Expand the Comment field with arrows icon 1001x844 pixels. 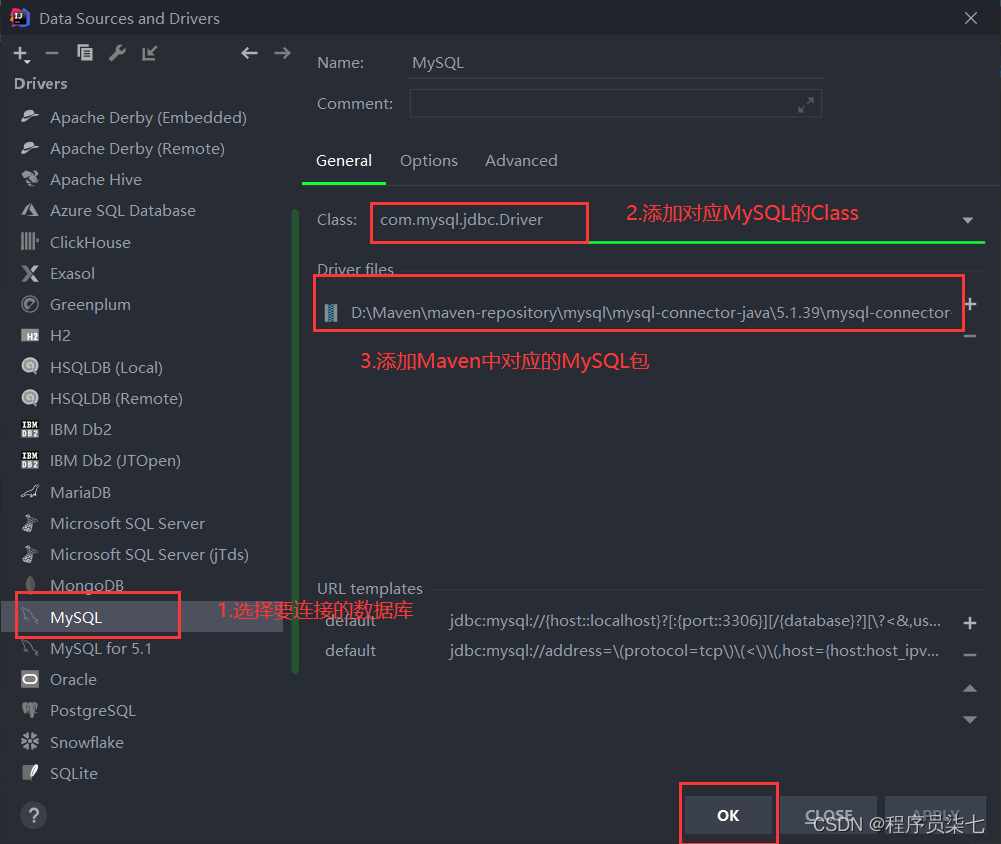pos(806,105)
